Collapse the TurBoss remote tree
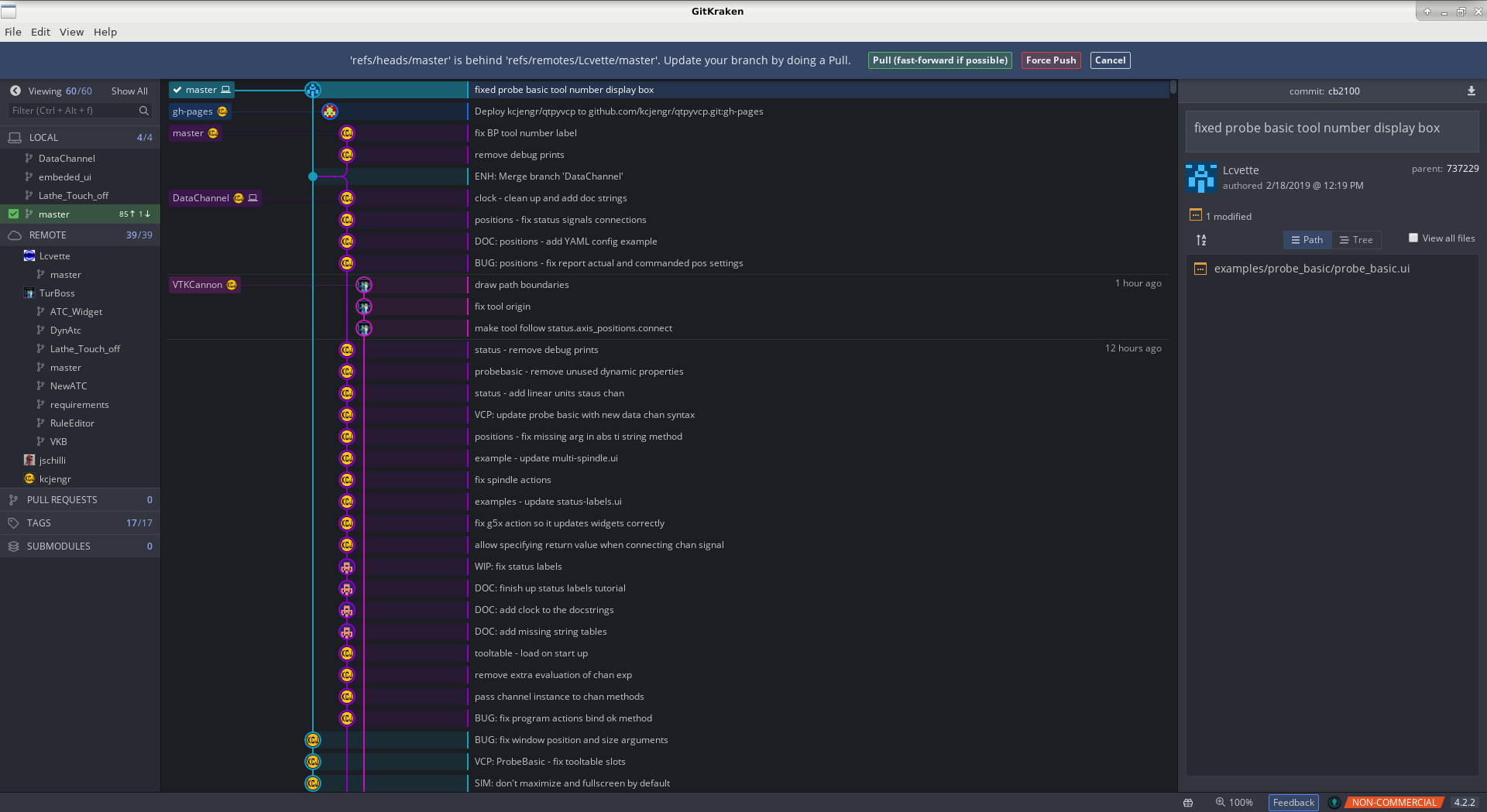The width and height of the screenshot is (1487, 812). 80,293
